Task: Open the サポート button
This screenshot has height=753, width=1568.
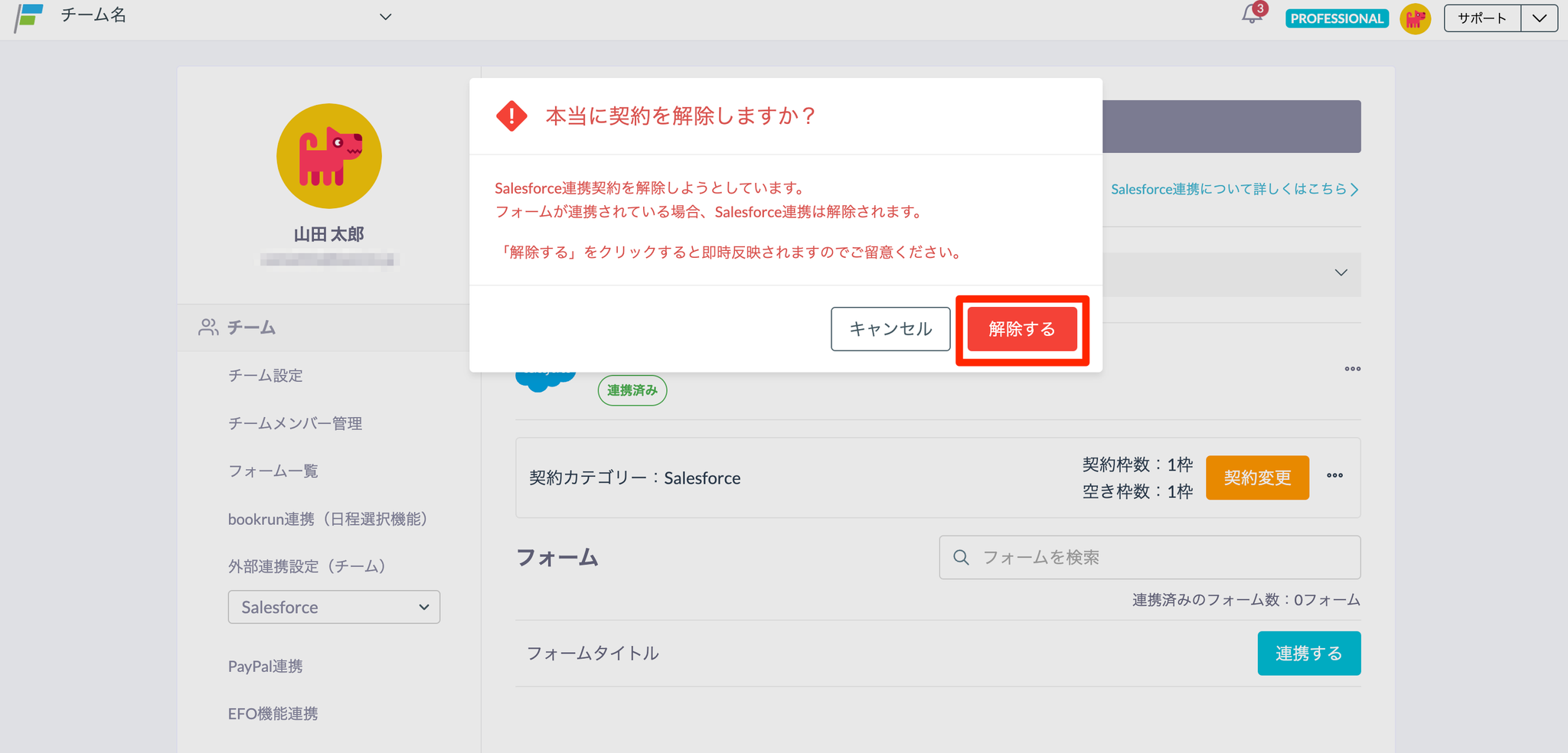Action: point(1482,18)
